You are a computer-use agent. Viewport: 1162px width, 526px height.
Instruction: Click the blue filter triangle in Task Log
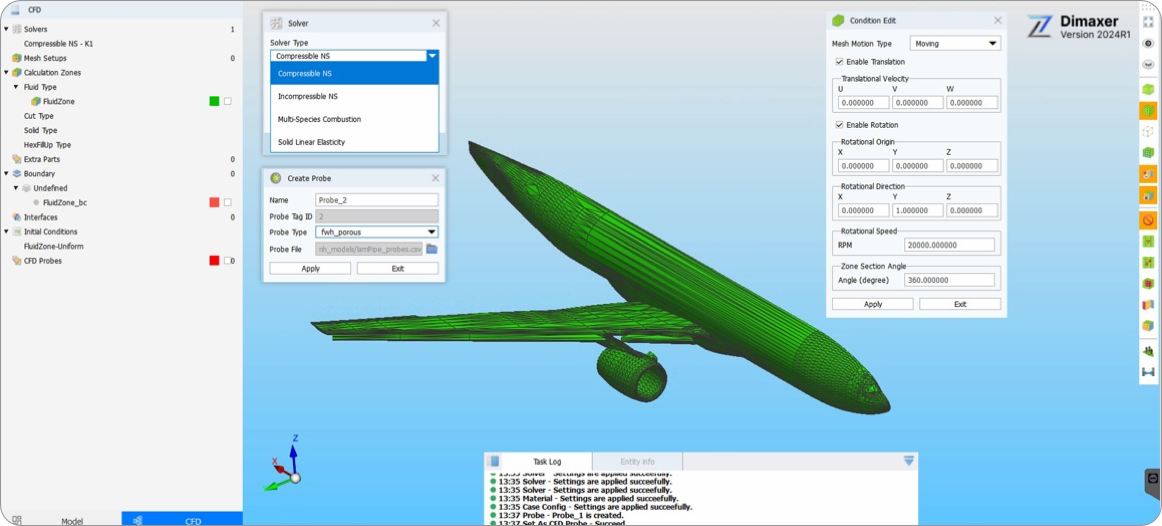coord(909,461)
